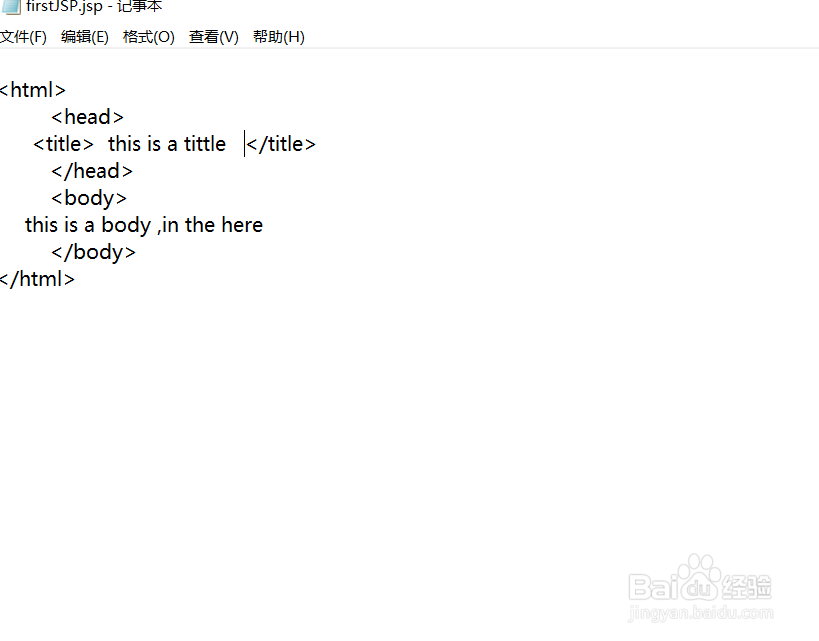Image resolution: width=819 pixels, height=641 pixels.
Task: Open the 编辑(E) menu
Action: (x=85, y=37)
